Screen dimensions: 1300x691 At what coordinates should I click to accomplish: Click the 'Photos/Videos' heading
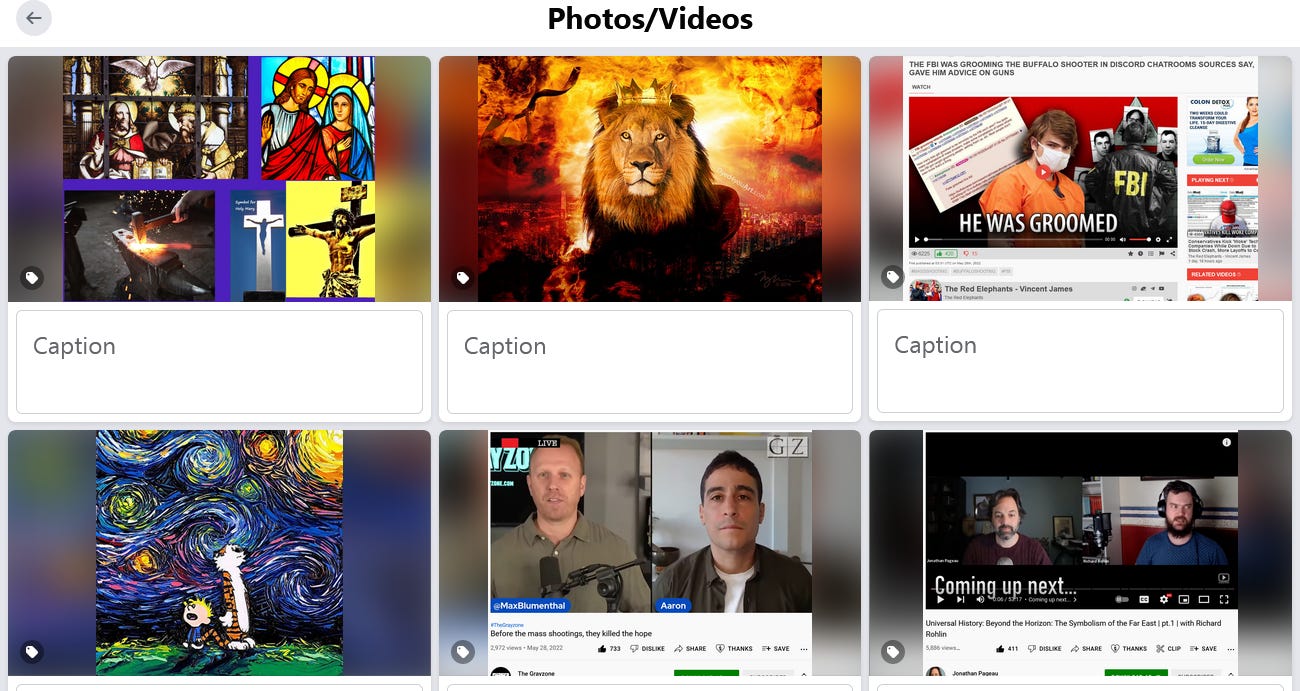[650, 18]
